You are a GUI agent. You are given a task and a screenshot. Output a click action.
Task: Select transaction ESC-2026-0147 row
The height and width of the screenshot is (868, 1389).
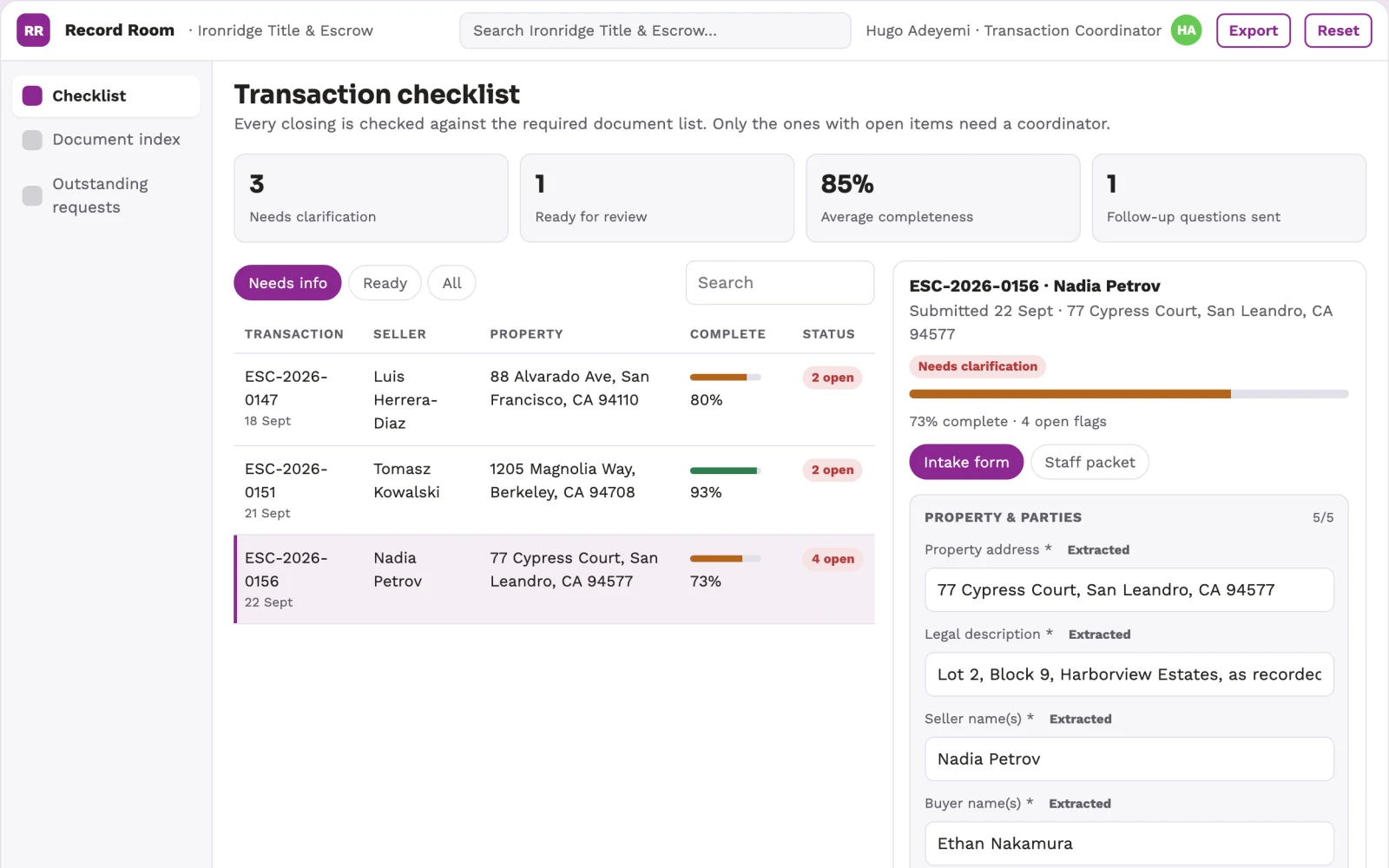pos(554,399)
